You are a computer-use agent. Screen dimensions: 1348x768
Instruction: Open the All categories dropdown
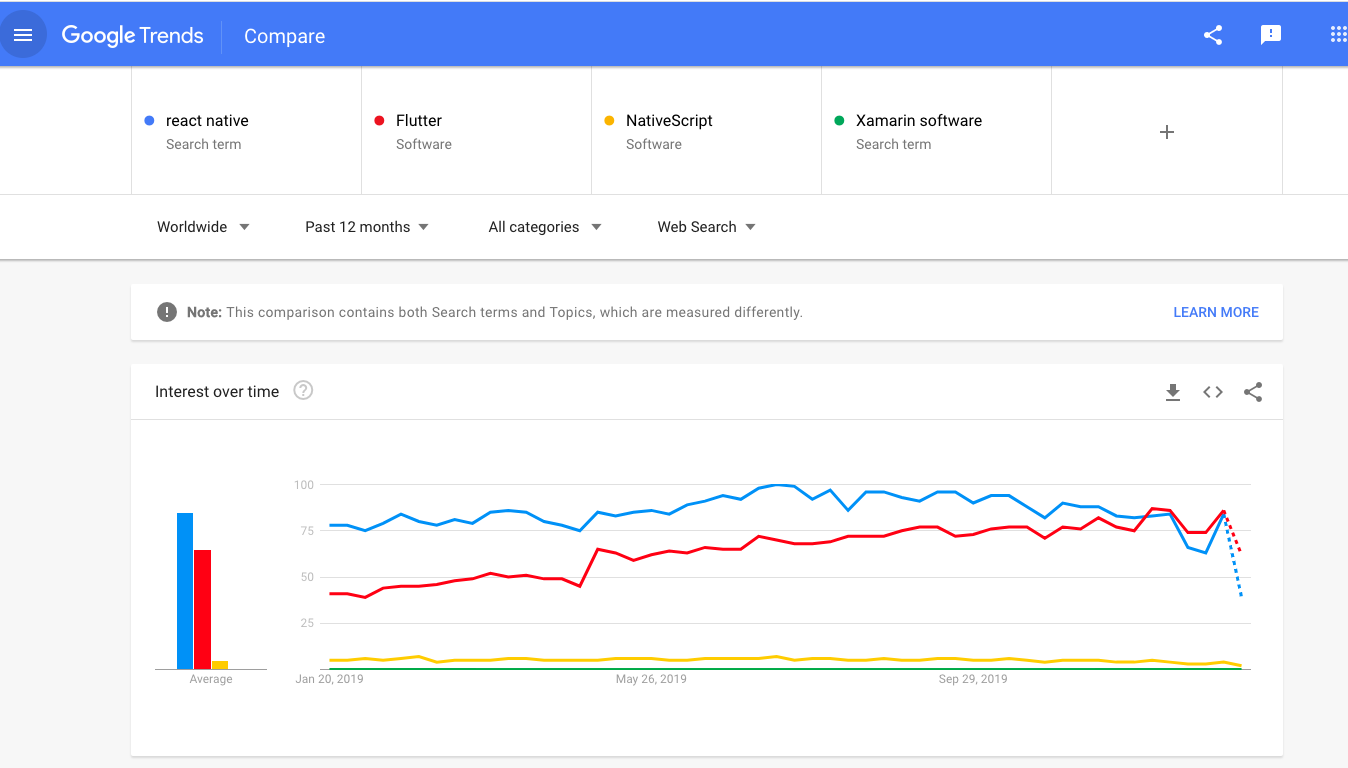pos(544,227)
